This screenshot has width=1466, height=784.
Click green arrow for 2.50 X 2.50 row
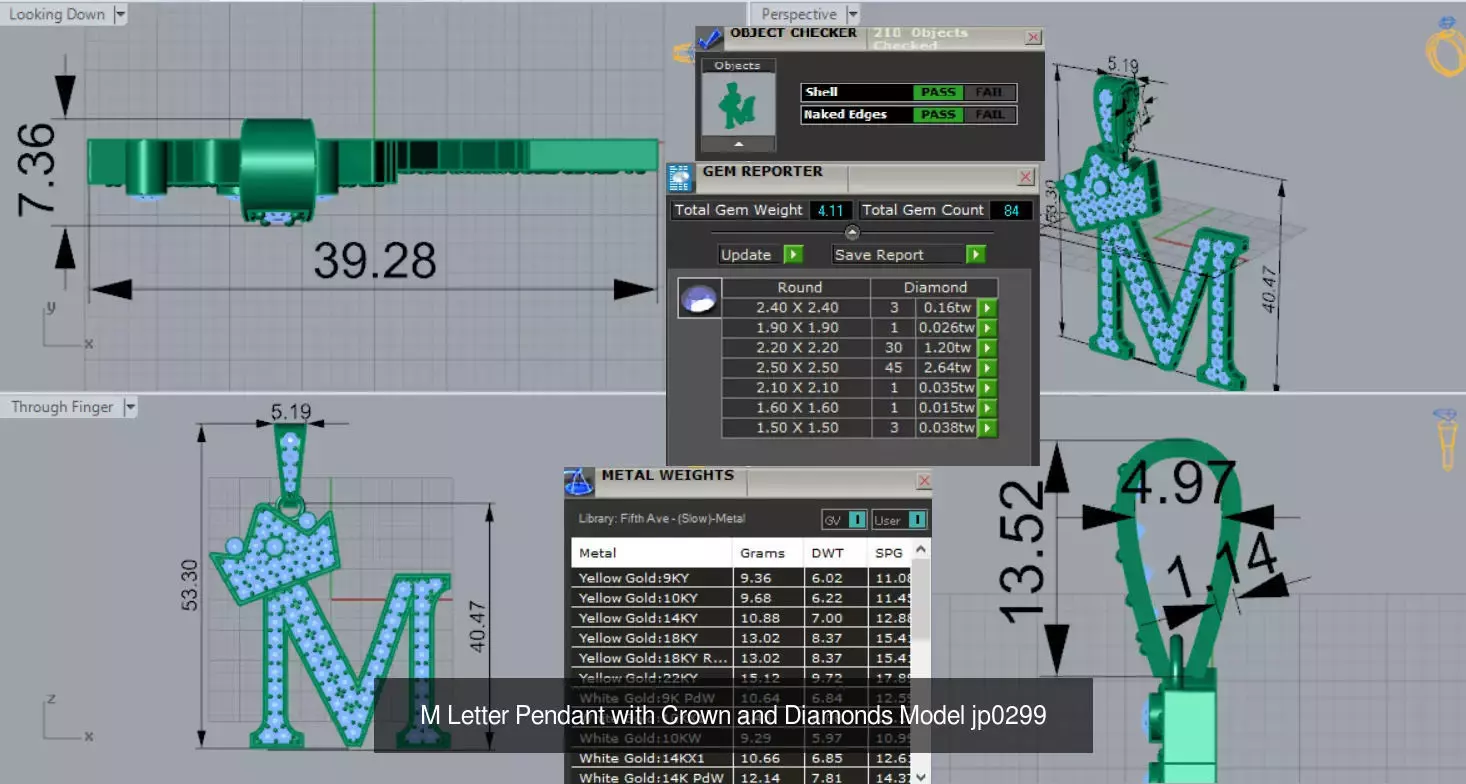(x=987, y=368)
